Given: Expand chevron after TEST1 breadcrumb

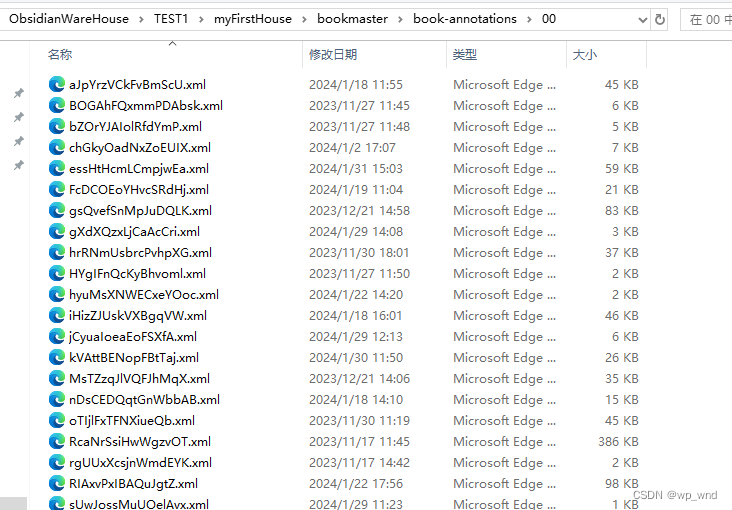Looking at the screenshot, I should click(x=201, y=20).
